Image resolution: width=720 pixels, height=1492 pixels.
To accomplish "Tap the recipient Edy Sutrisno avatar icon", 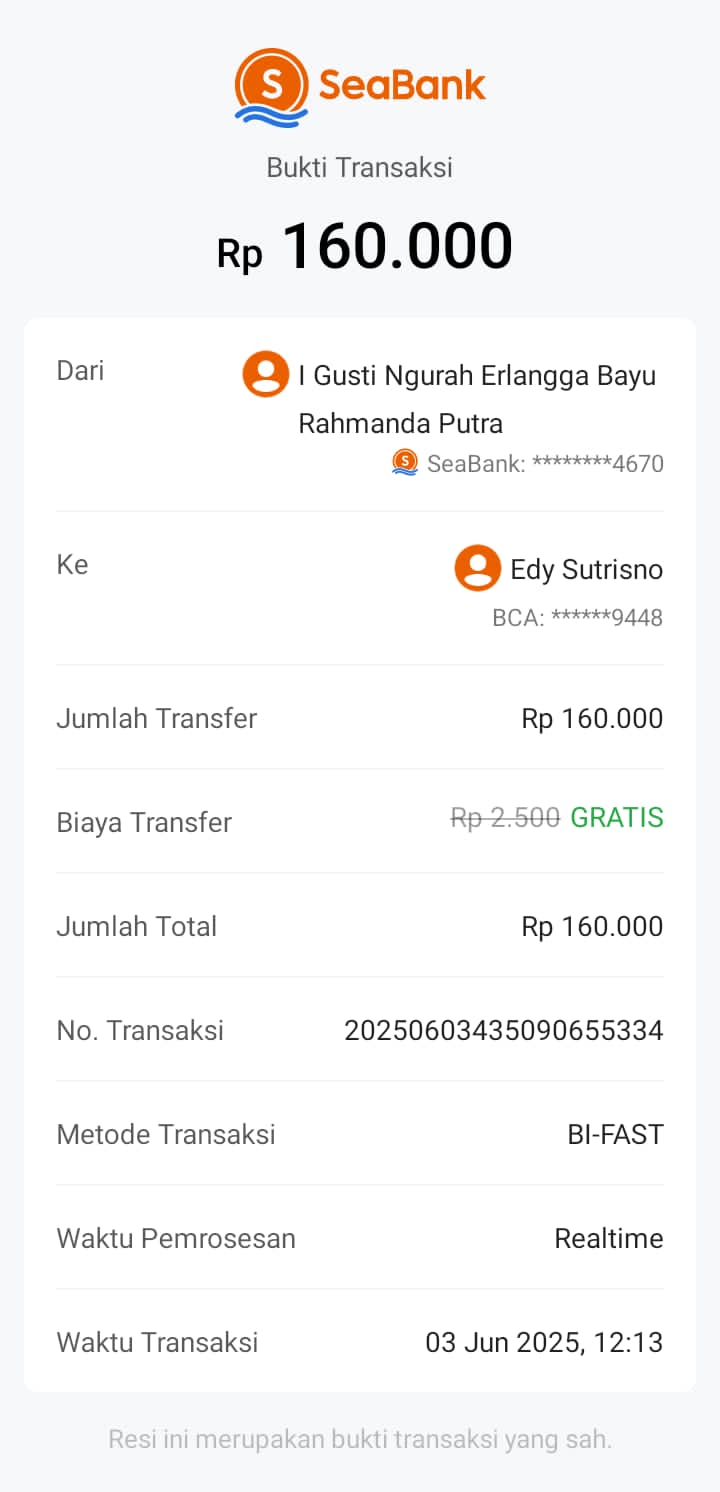I will pos(478,568).
